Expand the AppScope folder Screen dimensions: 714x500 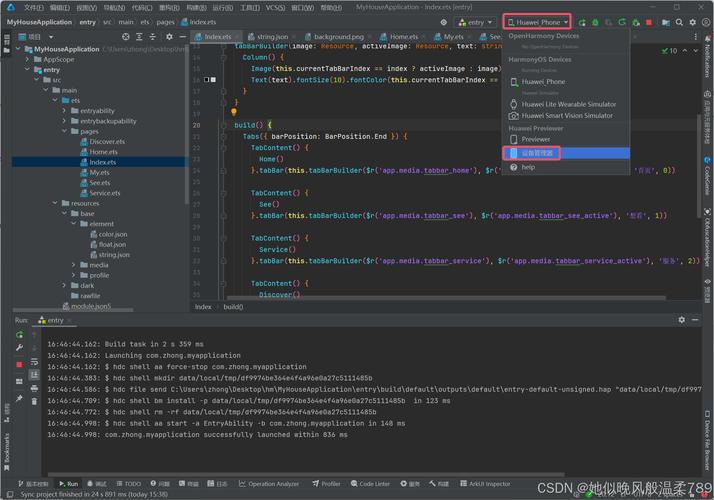[27, 59]
